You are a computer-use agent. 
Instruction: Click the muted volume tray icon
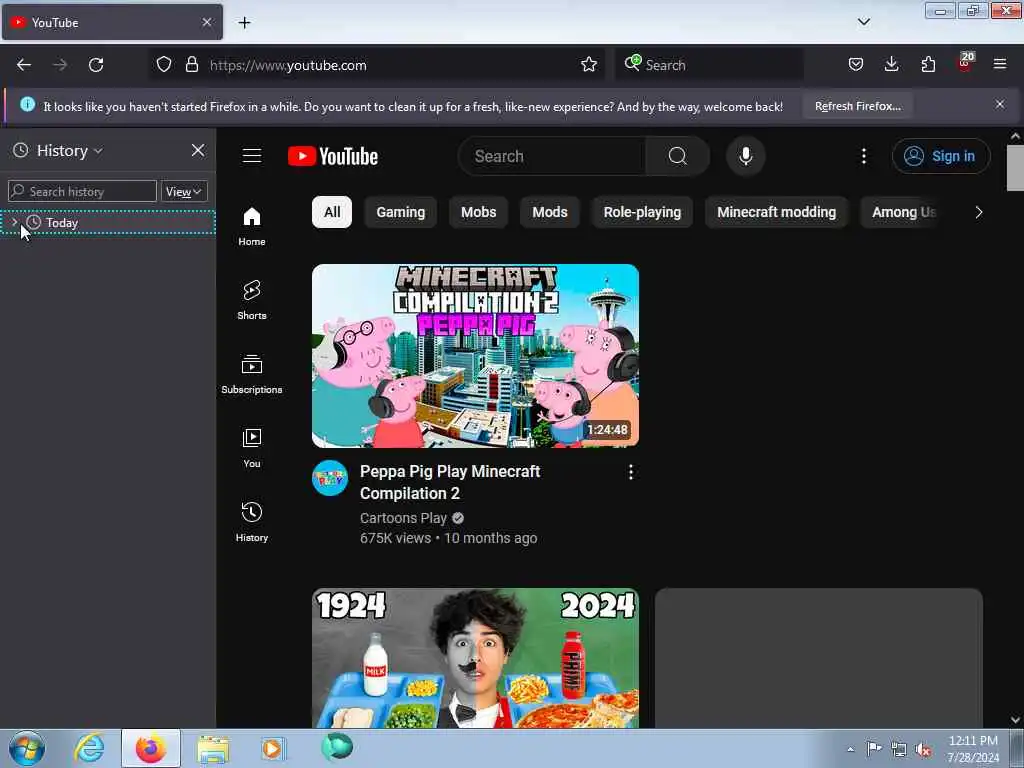click(923, 749)
